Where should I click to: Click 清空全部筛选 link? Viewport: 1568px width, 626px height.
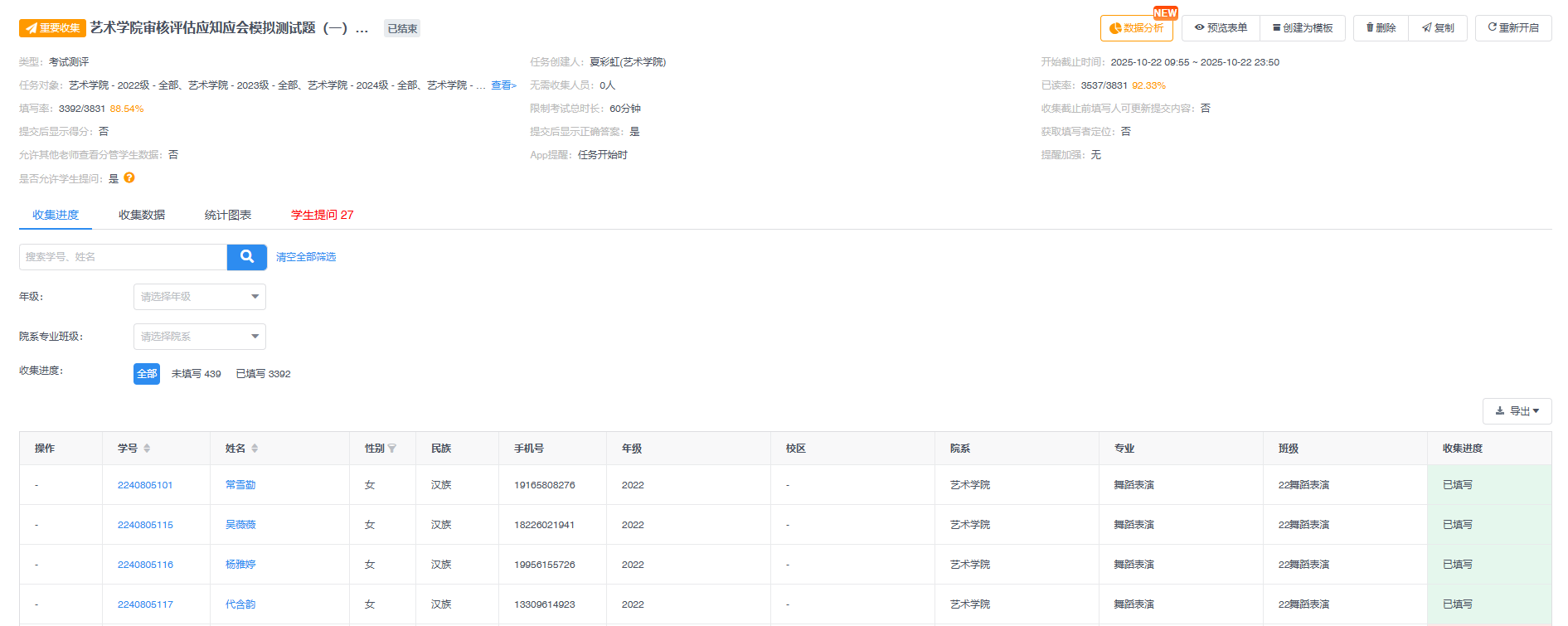[306, 257]
